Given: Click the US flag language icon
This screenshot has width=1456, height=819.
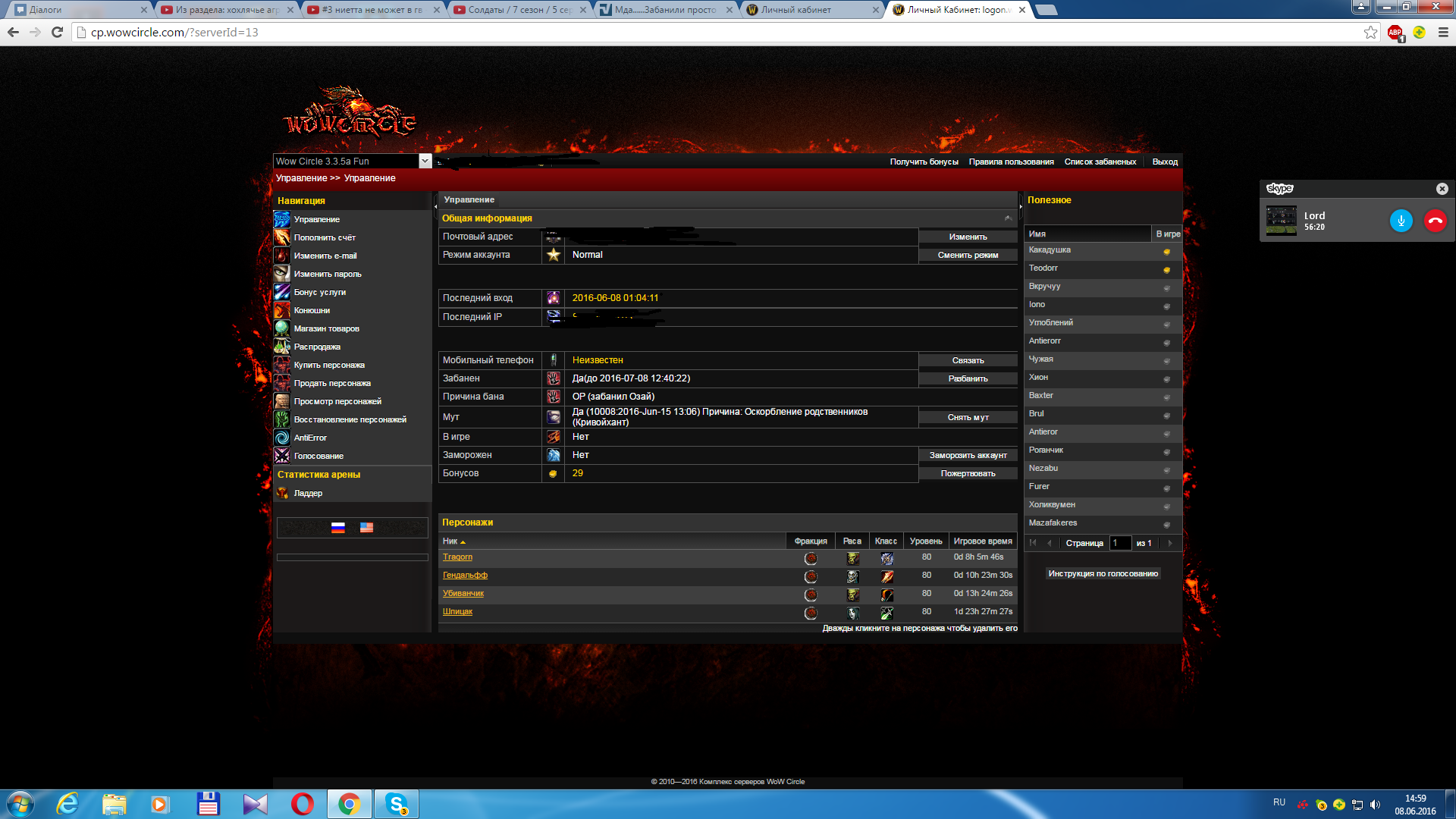Looking at the screenshot, I should pos(366,528).
